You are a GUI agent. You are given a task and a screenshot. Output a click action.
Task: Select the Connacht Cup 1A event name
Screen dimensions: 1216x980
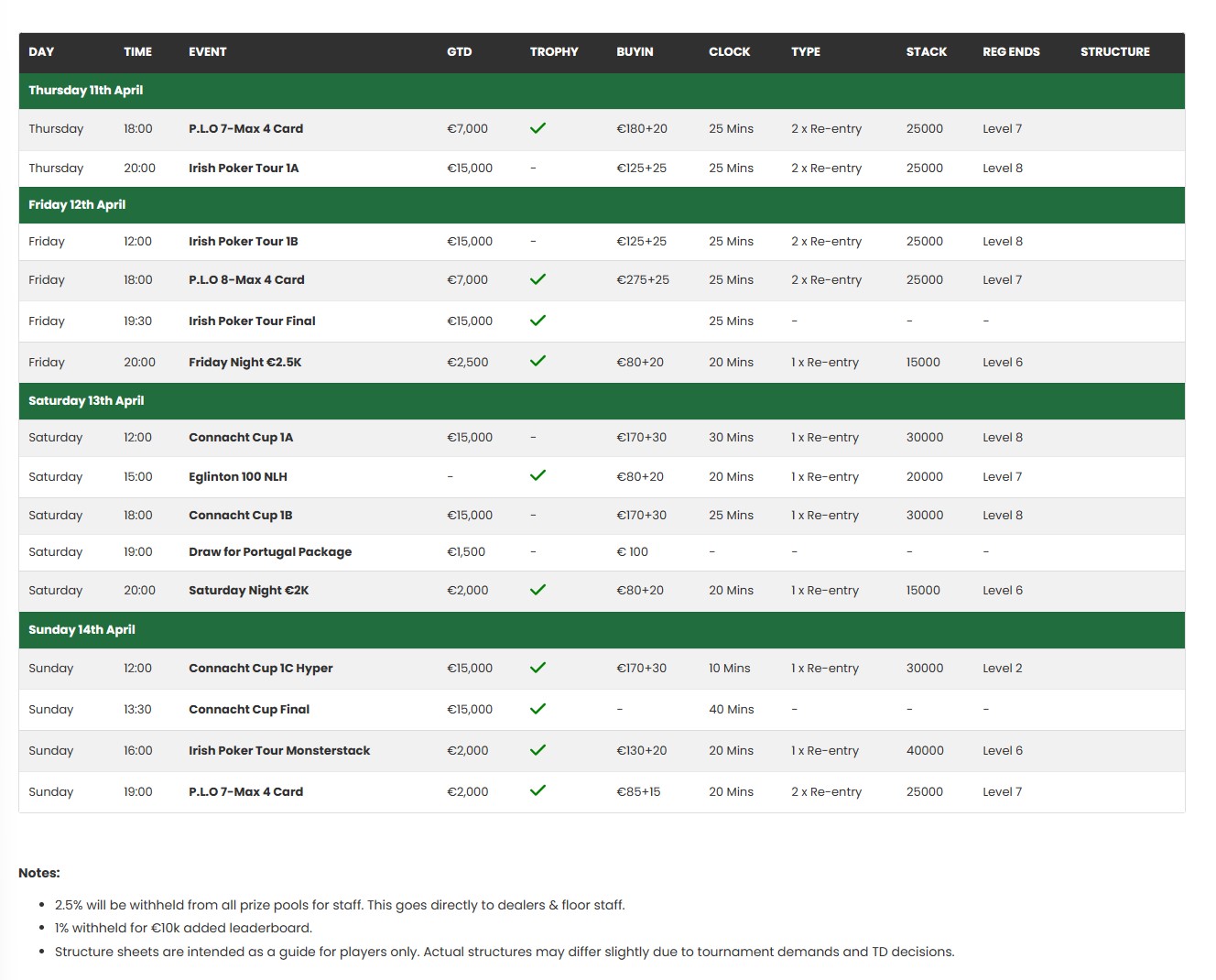(x=241, y=438)
